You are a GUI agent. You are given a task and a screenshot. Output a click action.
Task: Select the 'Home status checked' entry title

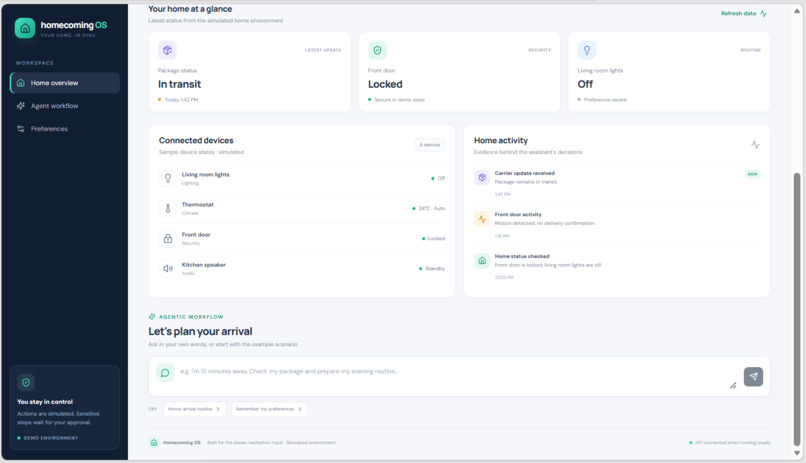tap(522, 256)
